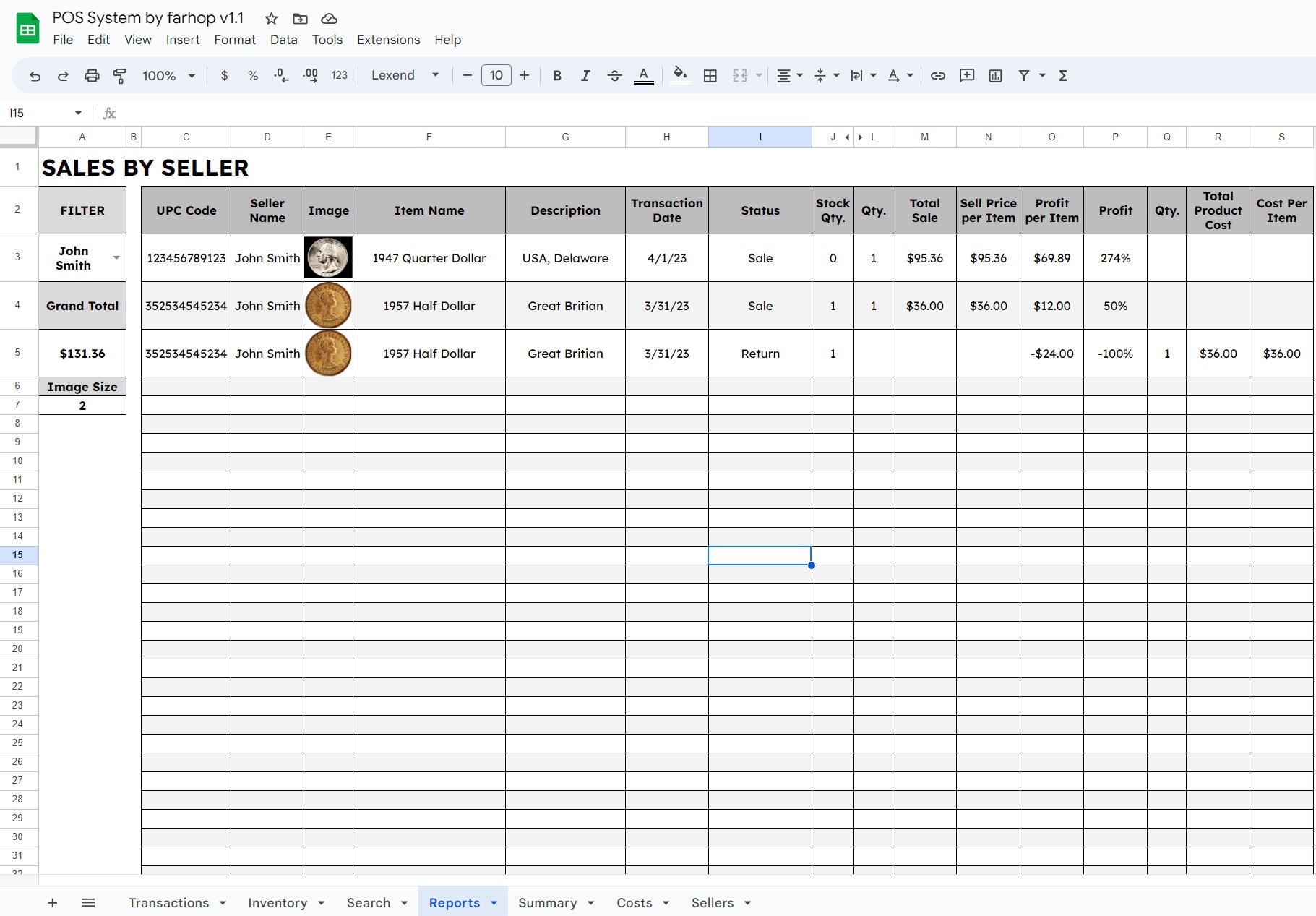The image size is (1316, 916).
Task: Open the text color picker
Action: 643,75
